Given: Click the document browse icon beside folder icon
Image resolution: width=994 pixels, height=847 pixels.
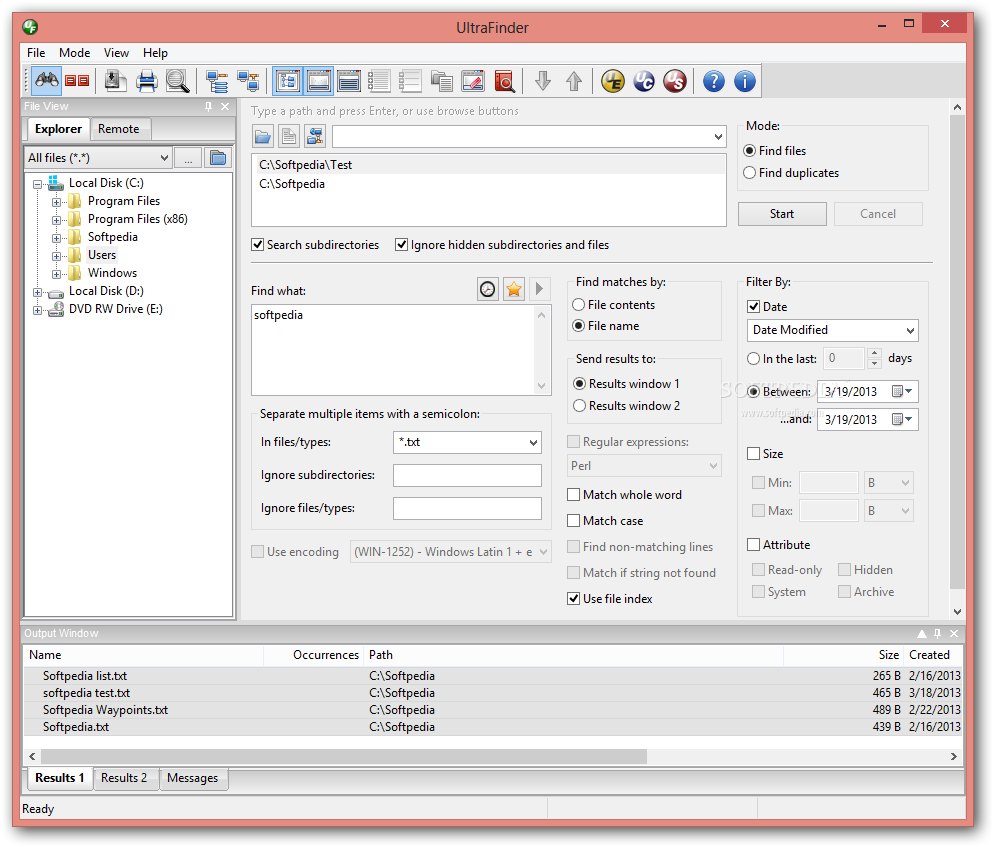Looking at the screenshot, I should 289,136.
